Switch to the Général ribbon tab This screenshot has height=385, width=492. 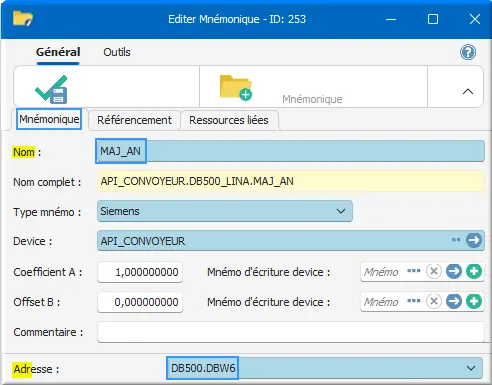tap(58, 52)
